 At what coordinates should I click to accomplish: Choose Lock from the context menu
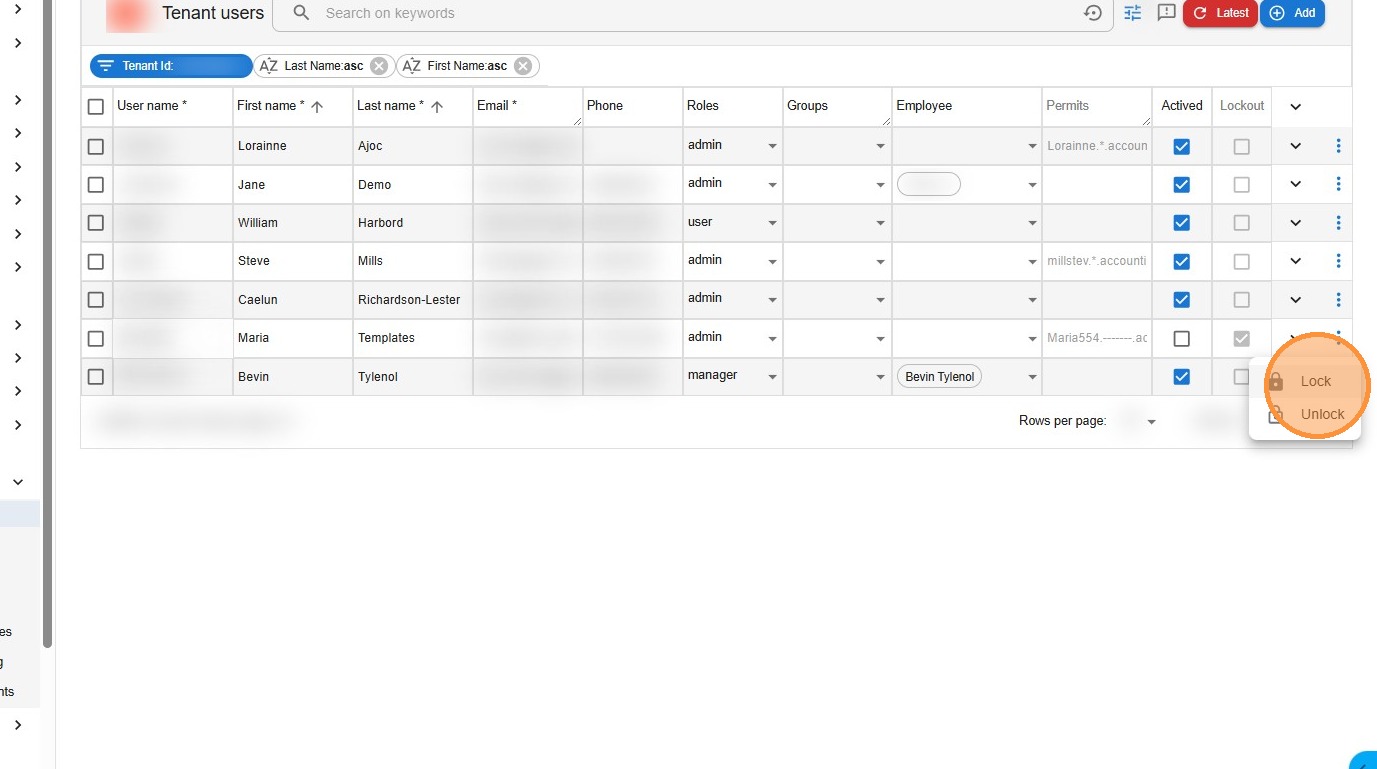point(1315,381)
